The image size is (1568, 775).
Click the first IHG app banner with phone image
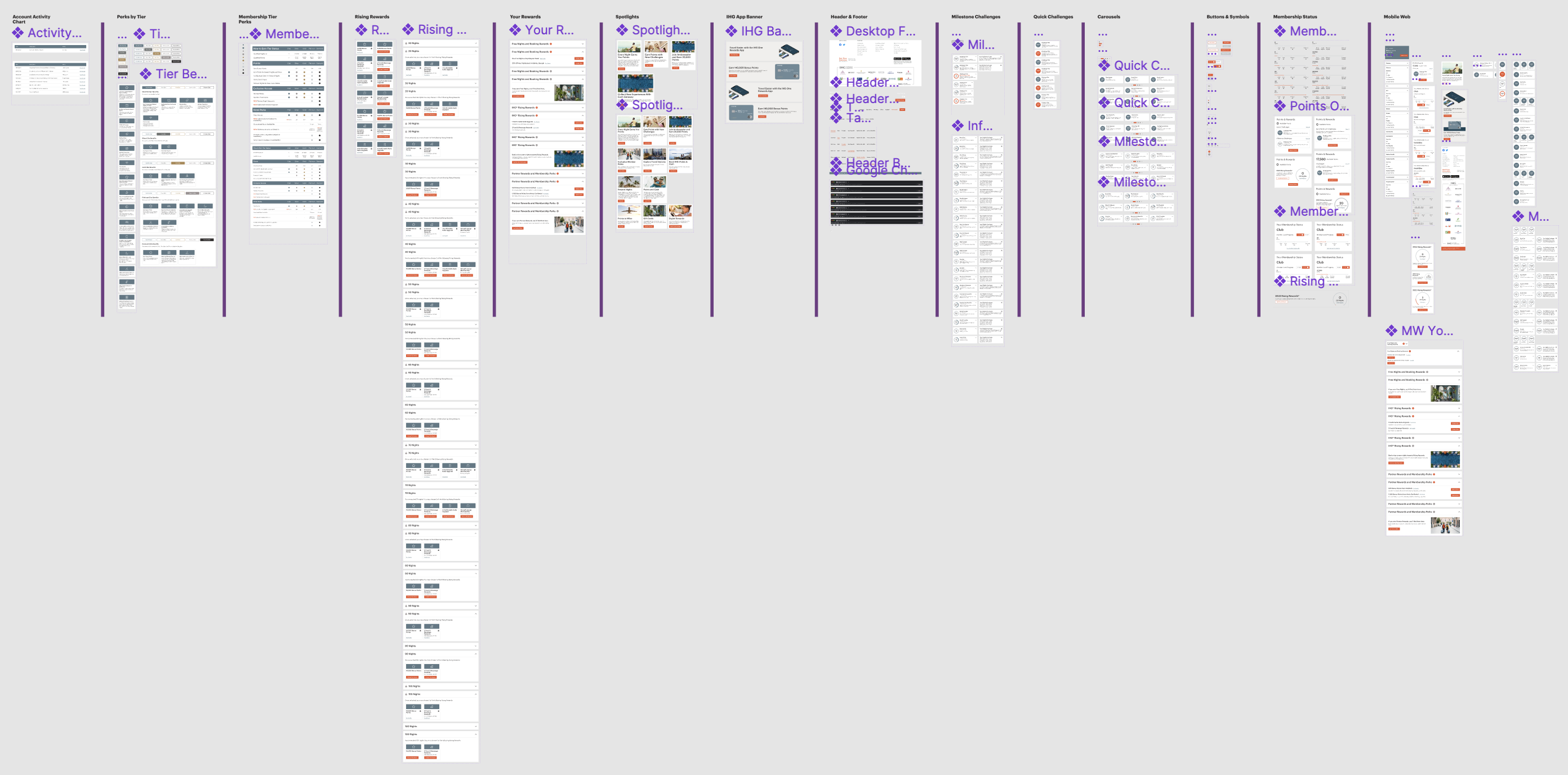tap(763, 52)
